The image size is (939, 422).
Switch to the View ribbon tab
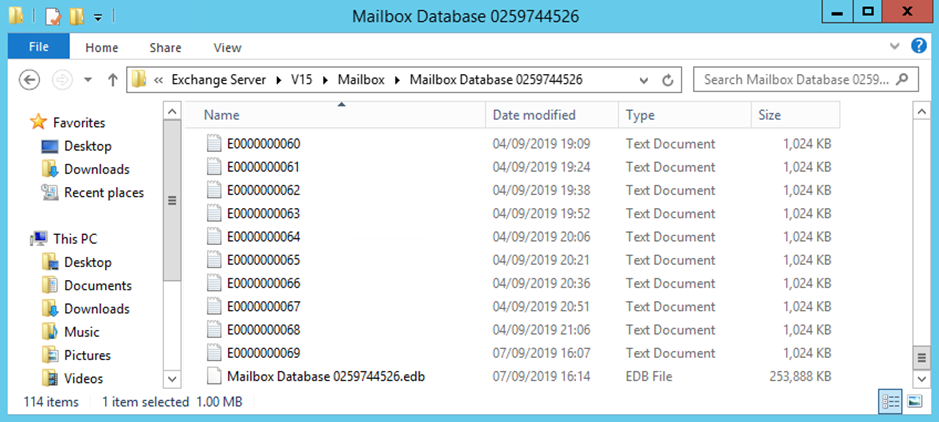228,48
